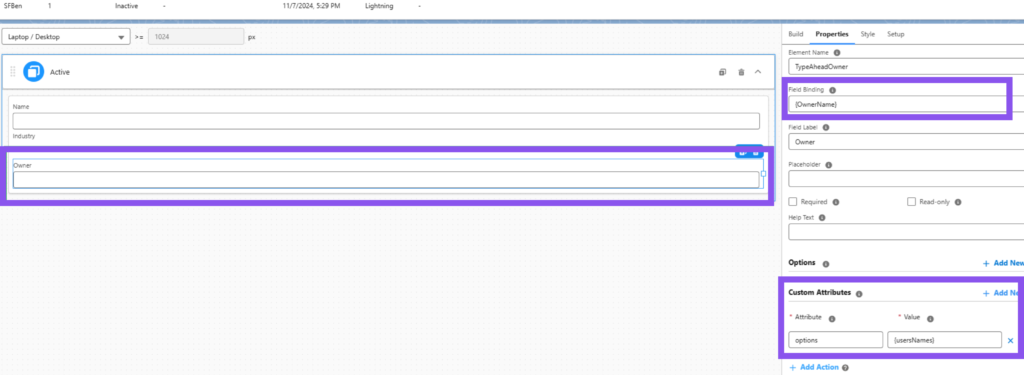Show info for Help Text

coord(822,218)
